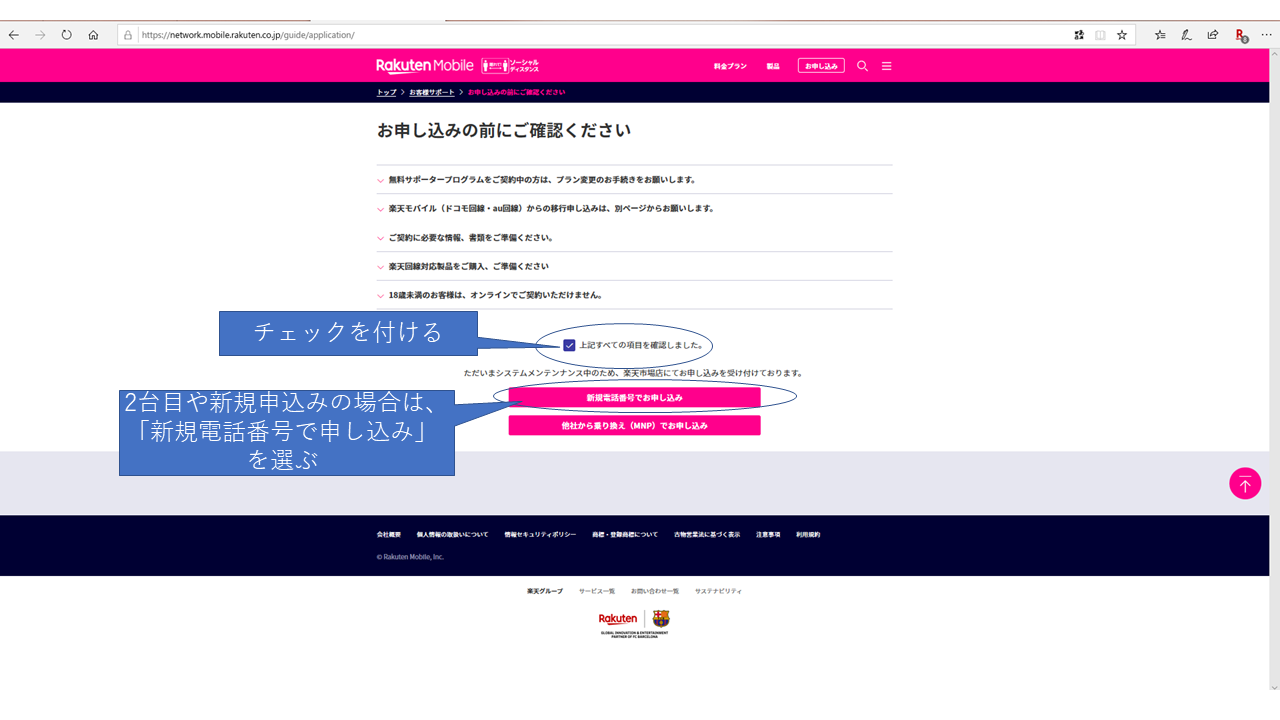The height and width of the screenshot is (720, 1280).
Task: Expand 楽天回線対応製品をご購入、ご準備ください
Action: pyautogui.click(x=634, y=267)
